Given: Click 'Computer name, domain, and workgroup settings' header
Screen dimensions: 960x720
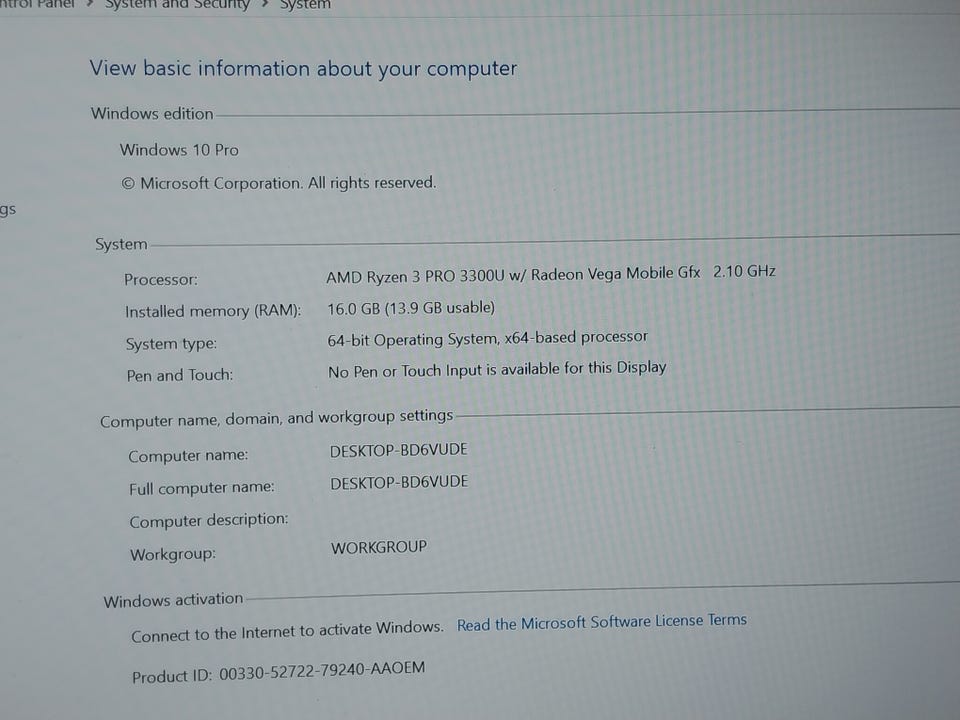Looking at the screenshot, I should click(276, 419).
